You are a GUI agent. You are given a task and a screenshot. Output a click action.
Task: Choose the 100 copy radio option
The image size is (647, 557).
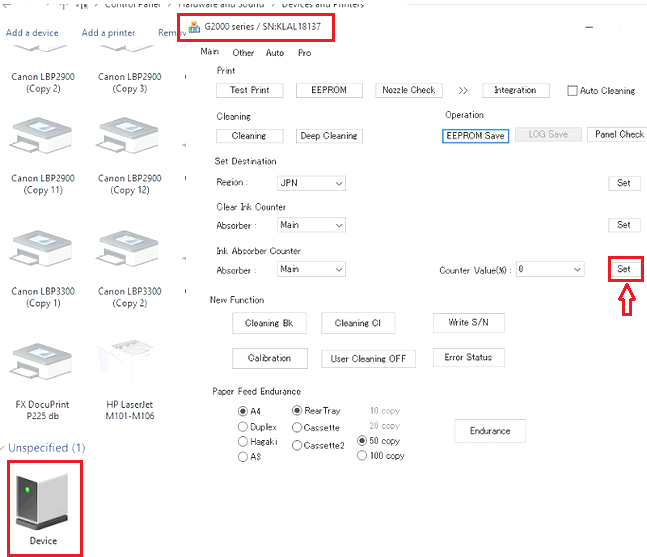363,456
